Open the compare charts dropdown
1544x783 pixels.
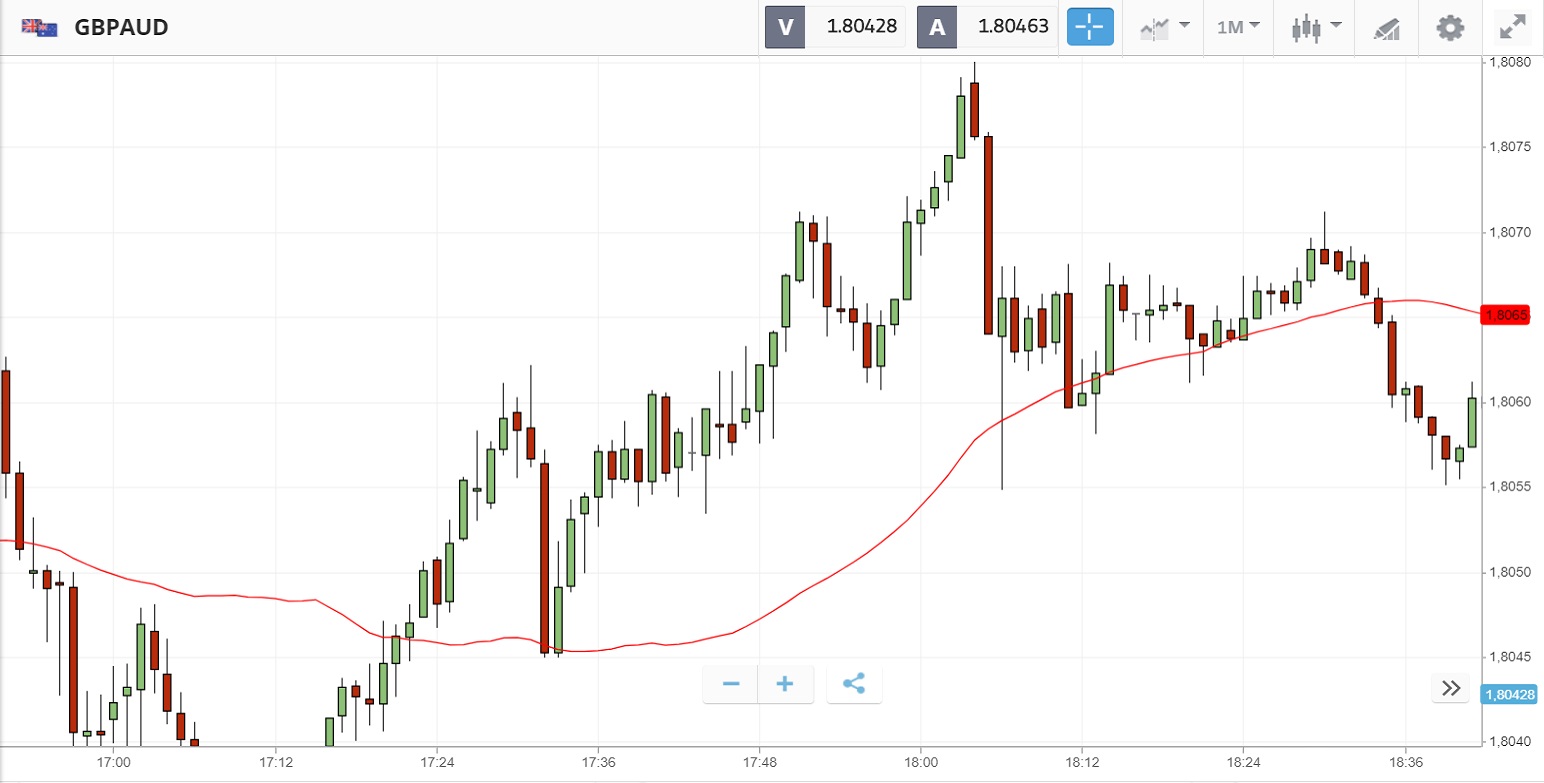tap(1163, 27)
